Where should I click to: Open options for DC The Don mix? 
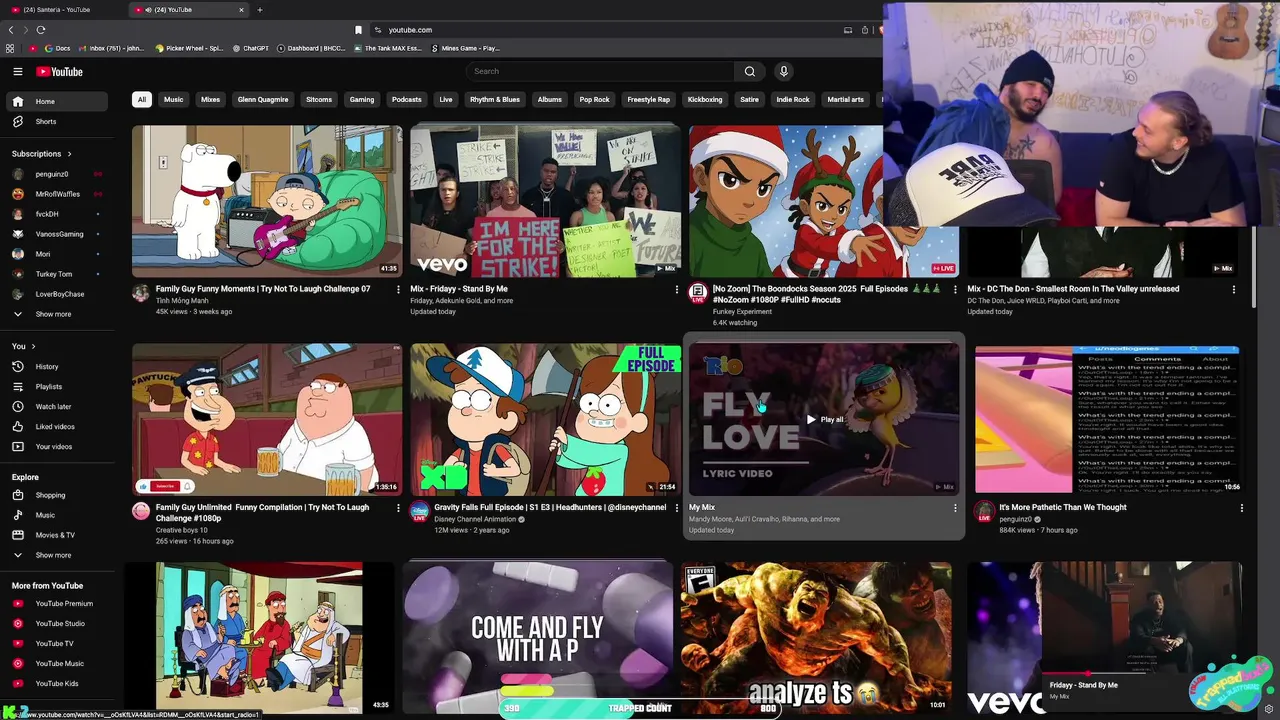(x=1234, y=289)
